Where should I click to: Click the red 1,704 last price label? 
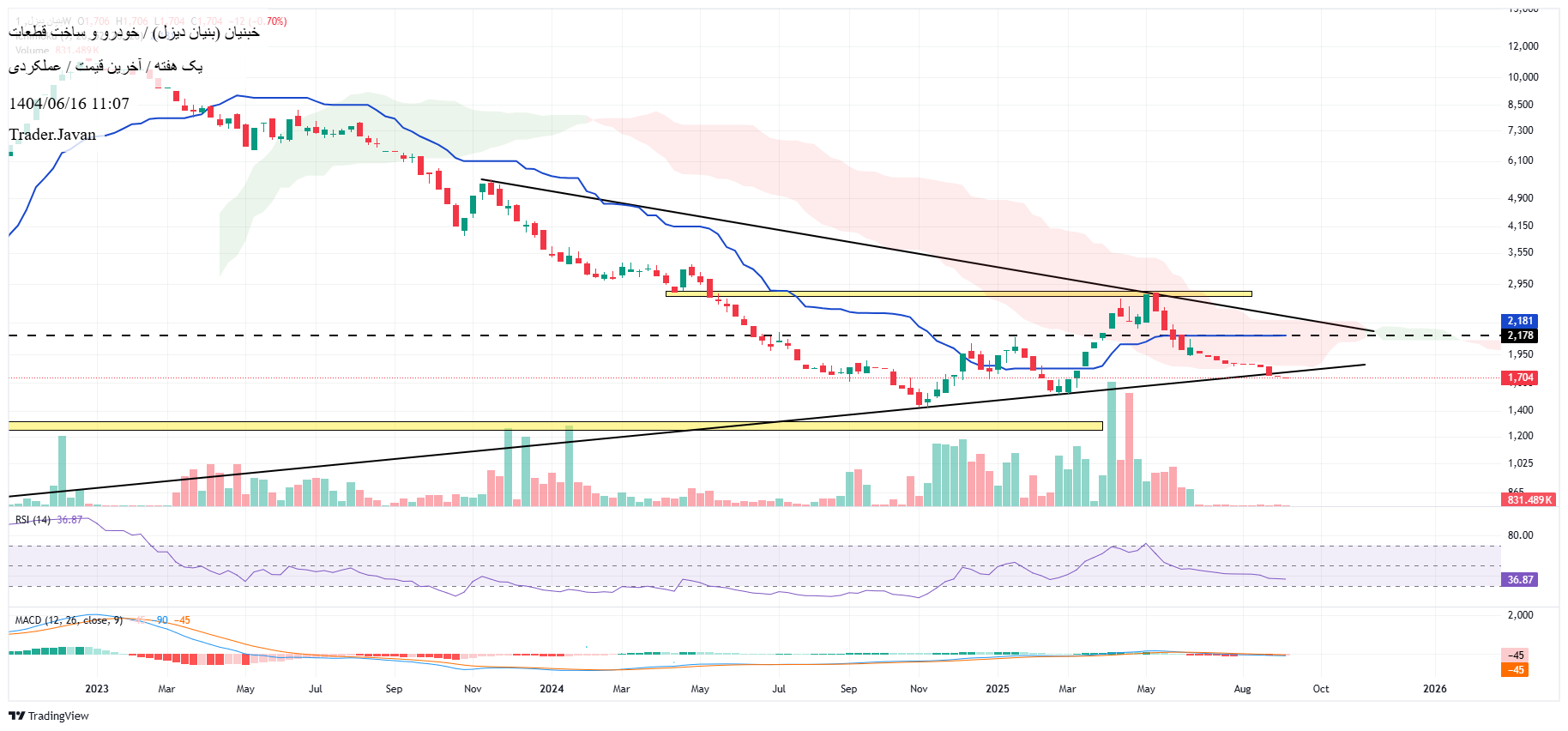[1520, 378]
